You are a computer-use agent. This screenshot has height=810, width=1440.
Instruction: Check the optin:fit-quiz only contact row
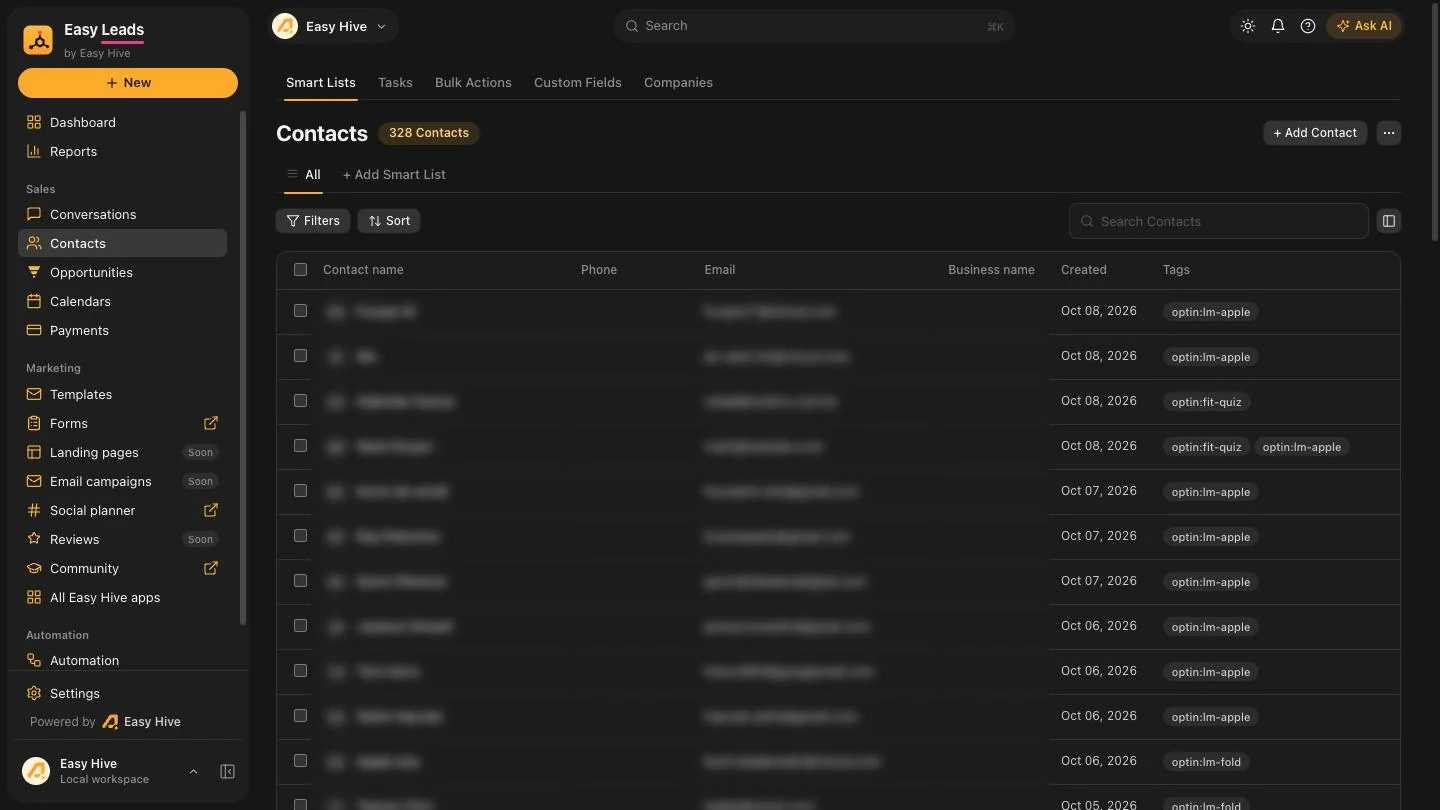coord(300,401)
